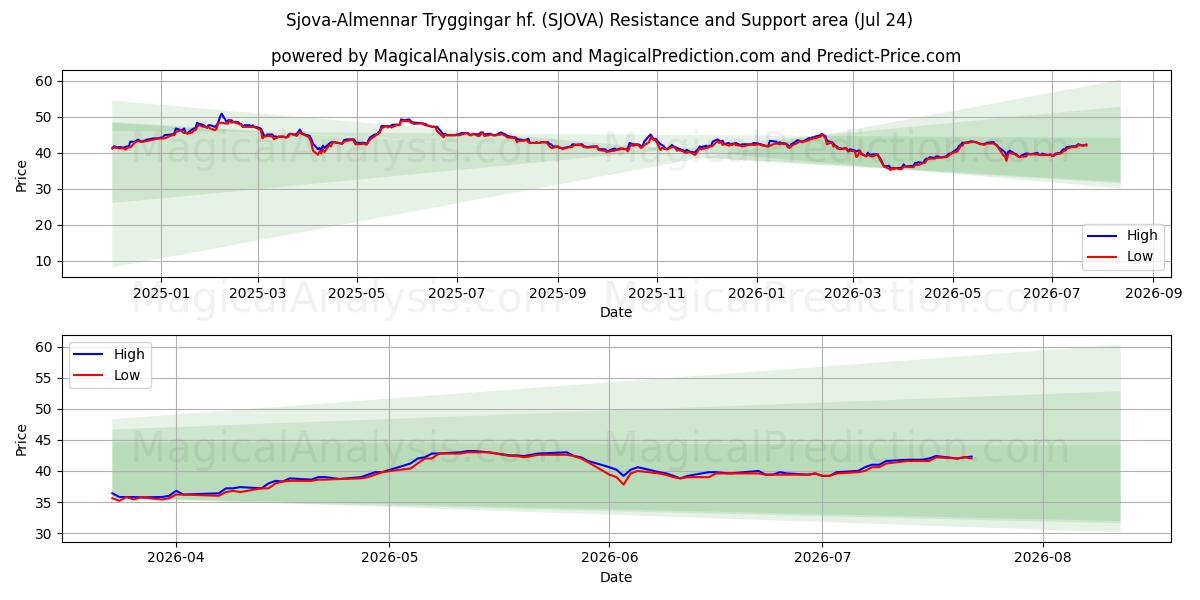Click the '2026-07' tick on the bottom chart

click(x=822, y=559)
